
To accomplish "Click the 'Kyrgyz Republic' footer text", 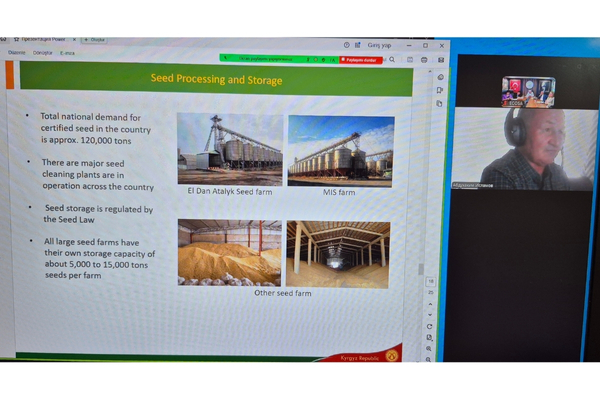I will [x=360, y=358].
